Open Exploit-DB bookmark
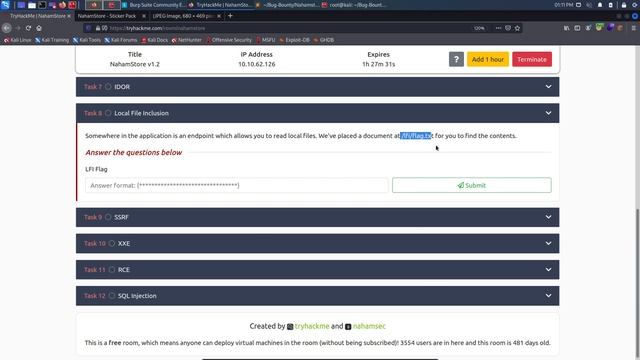Image resolution: width=640 pixels, height=360 pixels. pyautogui.click(x=294, y=40)
